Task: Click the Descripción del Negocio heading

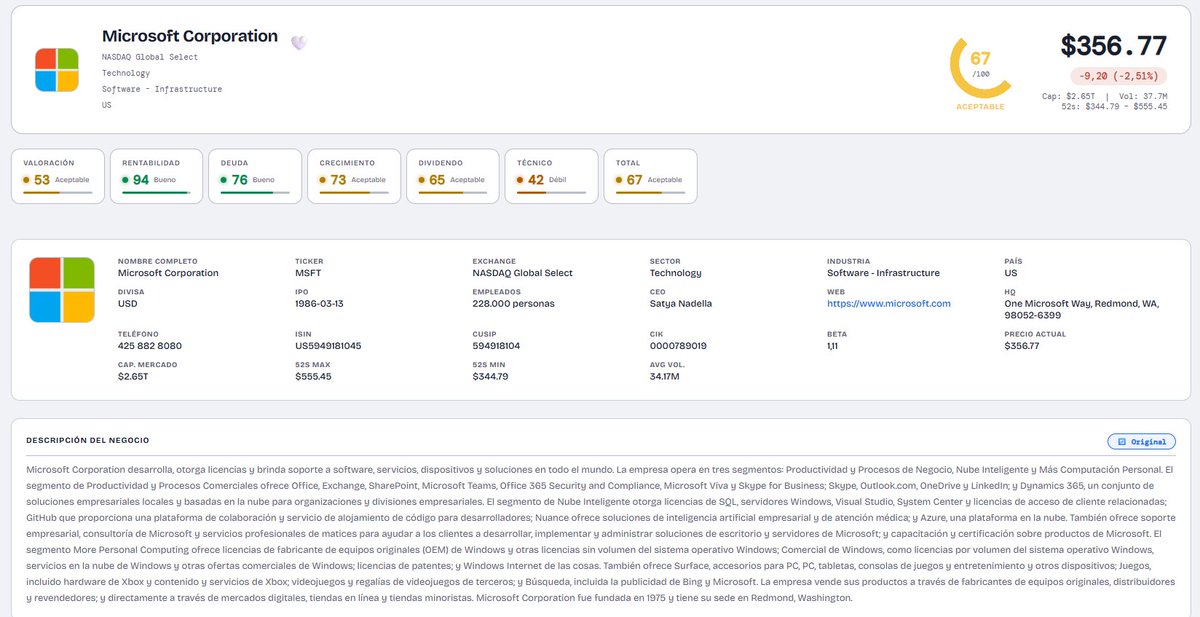Action: [88, 440]
